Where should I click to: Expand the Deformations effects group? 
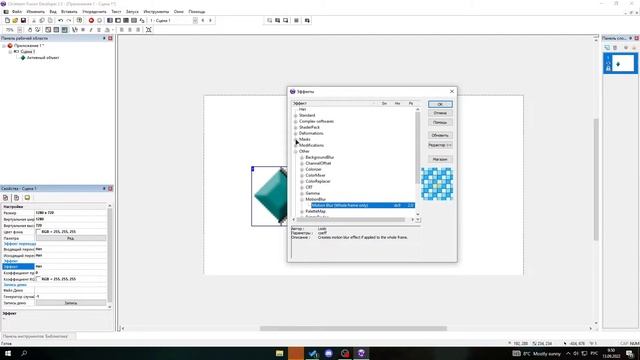296,133
